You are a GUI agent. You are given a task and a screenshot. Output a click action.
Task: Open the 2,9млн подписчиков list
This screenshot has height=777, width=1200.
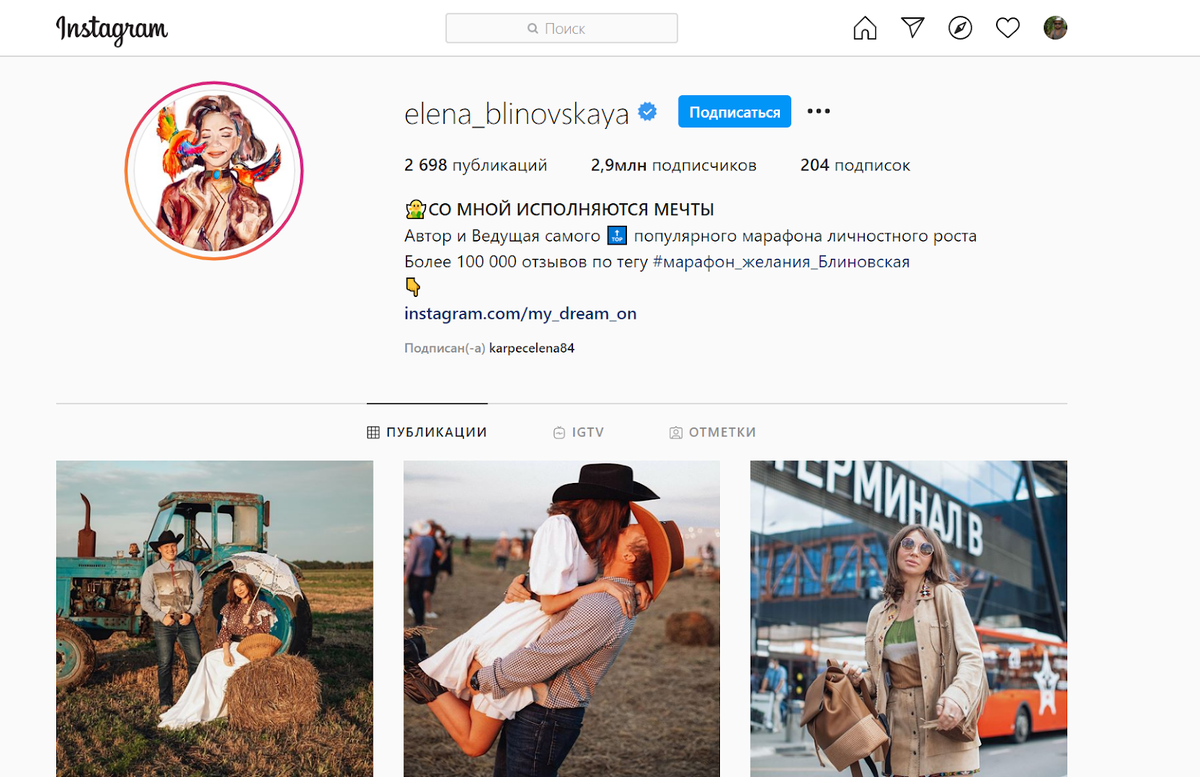pyautogui.click(x=674, y=165)
